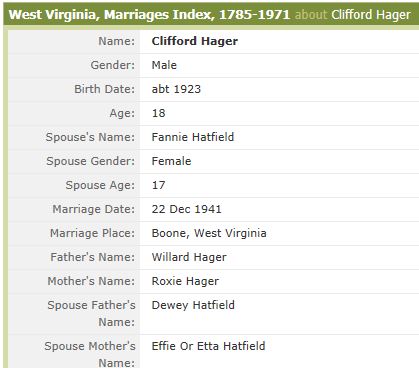Click the Age value 18
Image resolution: width=419 pixels, height=368 pixels.
(x=159, y=113)
